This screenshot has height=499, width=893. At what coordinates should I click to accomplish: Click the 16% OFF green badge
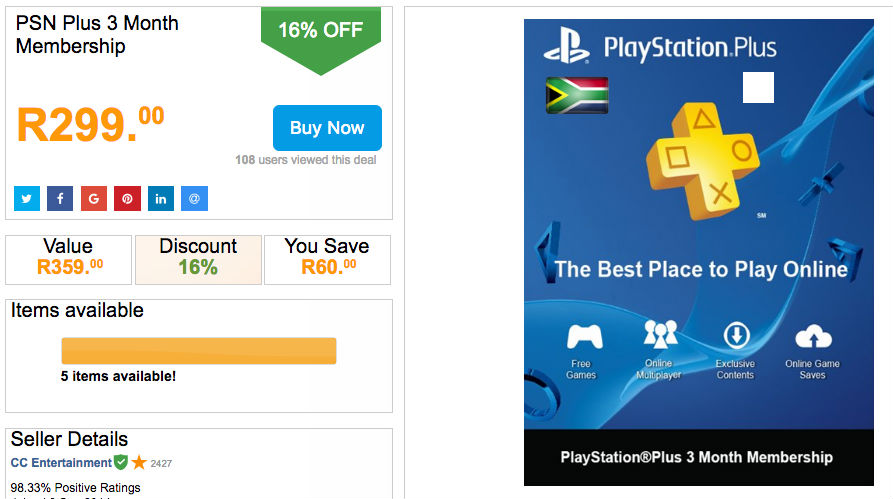point(320,32)
